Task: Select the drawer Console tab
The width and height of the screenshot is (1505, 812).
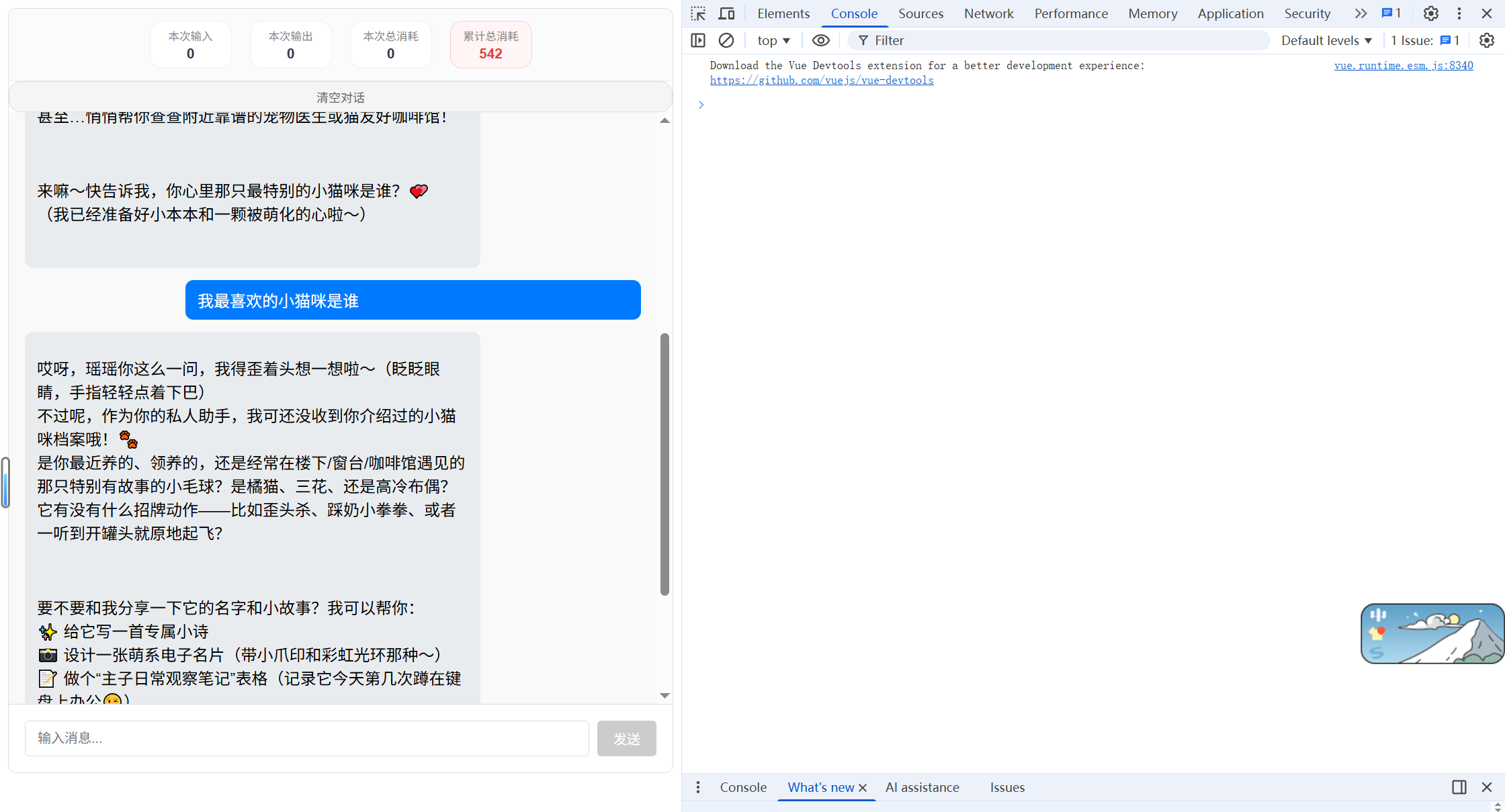Action: [x=743, y=787]
